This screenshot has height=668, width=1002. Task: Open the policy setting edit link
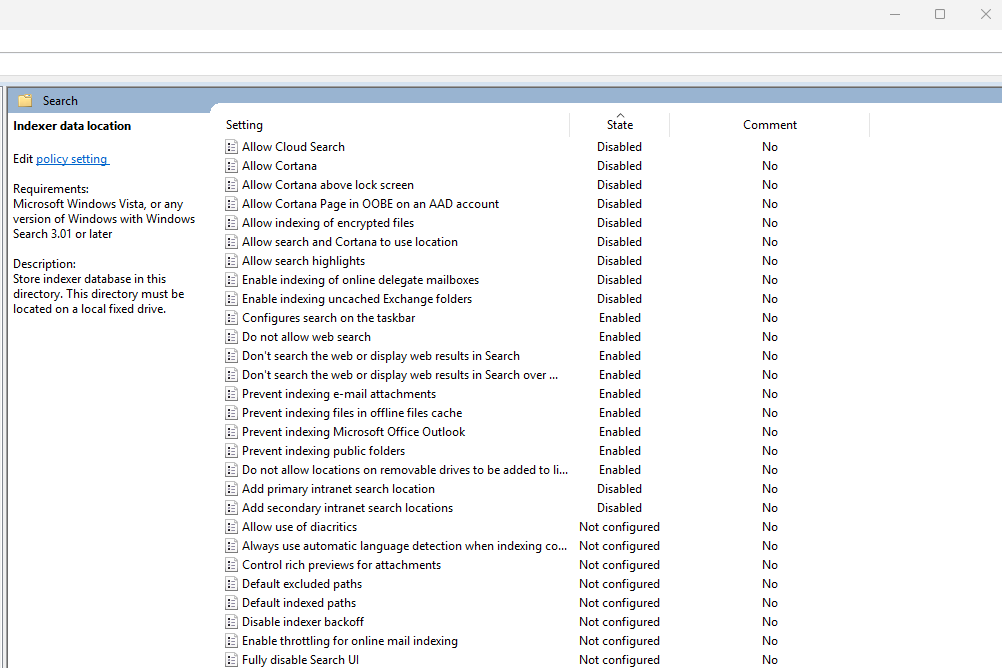(72, 159)
